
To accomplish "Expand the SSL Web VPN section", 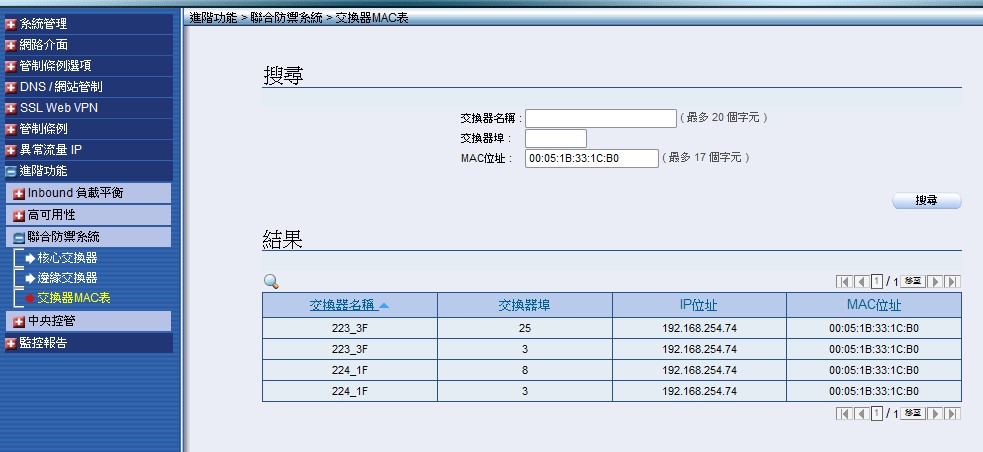I will (x=58, y=108).
